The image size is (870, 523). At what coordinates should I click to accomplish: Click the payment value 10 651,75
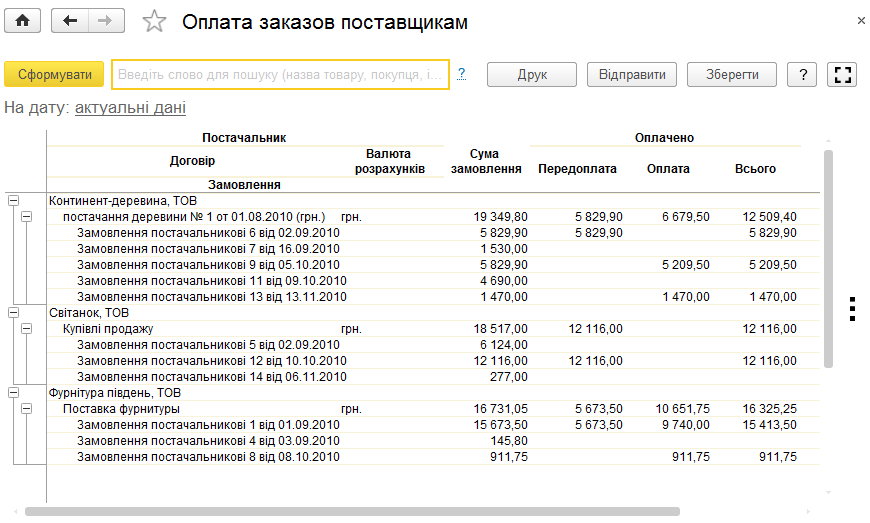(682, 409)
